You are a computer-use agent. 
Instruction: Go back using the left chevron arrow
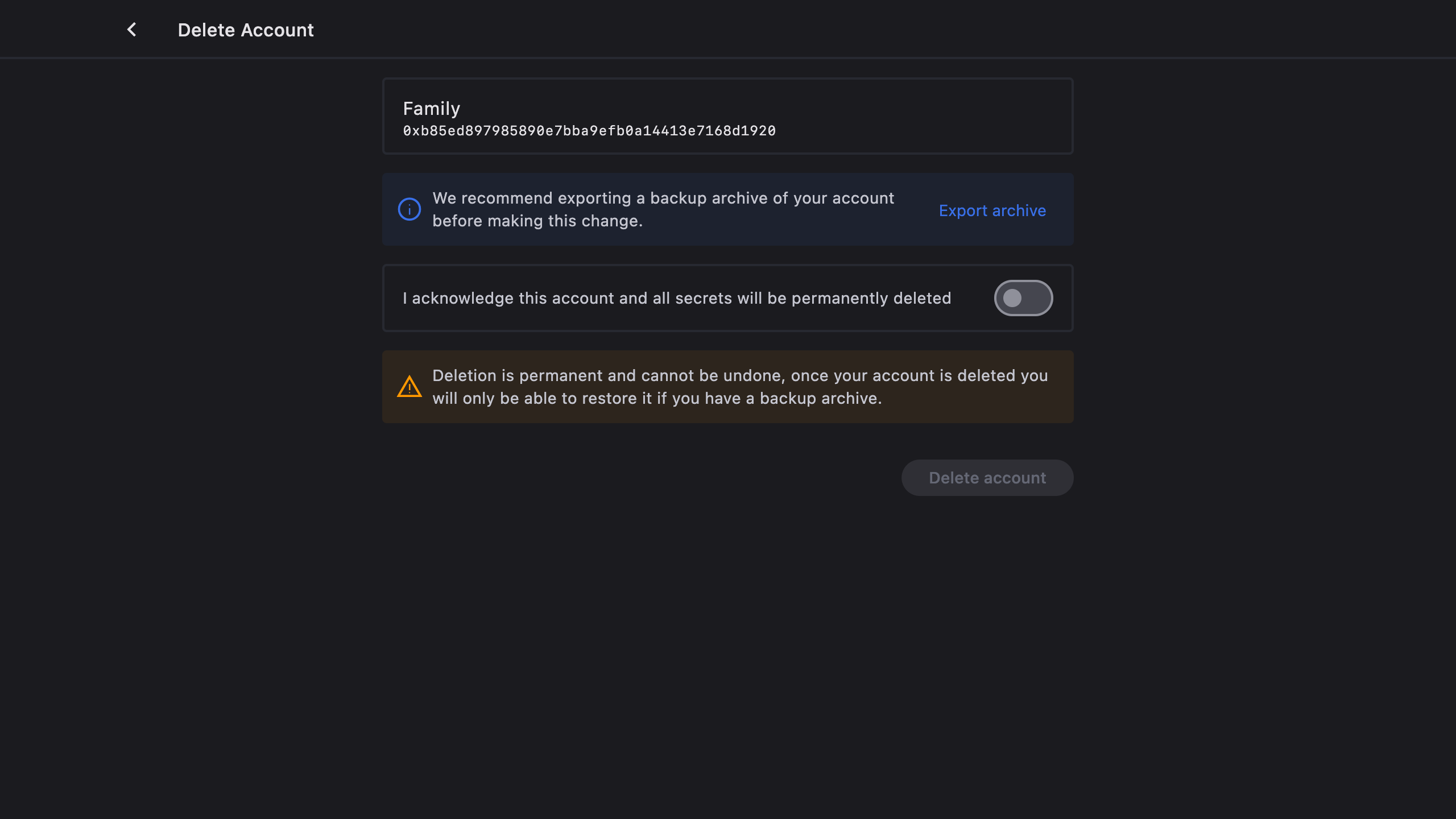[x=131, y=30]
